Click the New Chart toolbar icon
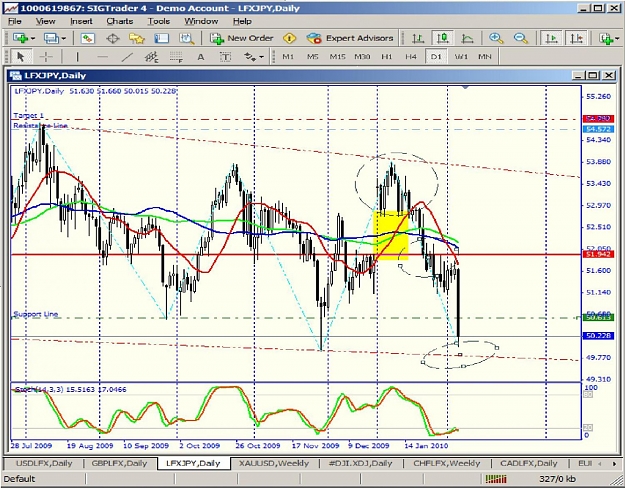This screenshot has height=489, width=625. [20, 38]
